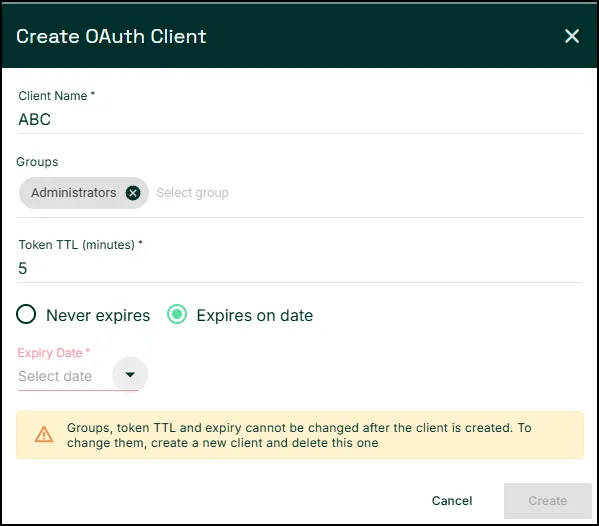
Task: Click the Groups label
Action: point(37,162)
